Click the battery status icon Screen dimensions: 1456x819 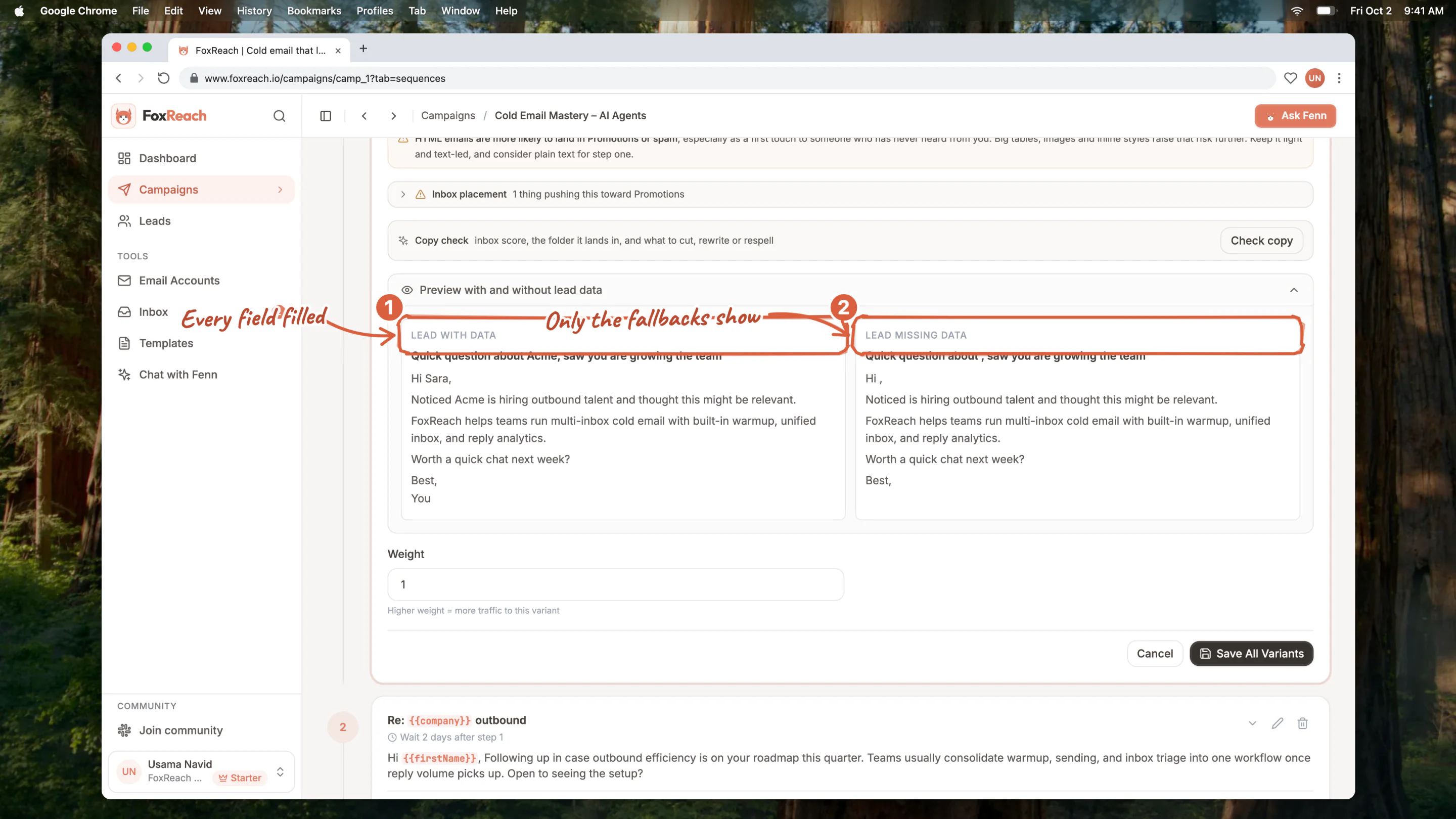click(1326, 11)
